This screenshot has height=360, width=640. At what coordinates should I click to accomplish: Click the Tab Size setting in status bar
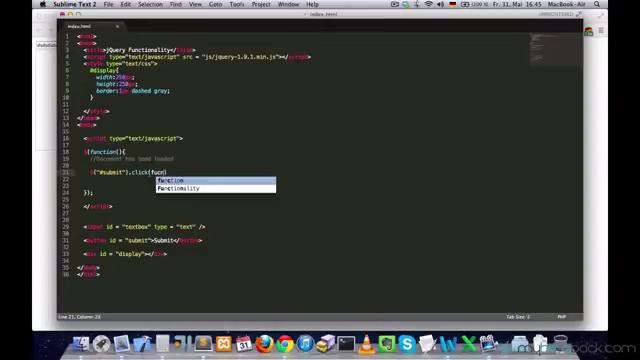coord(518,317)
